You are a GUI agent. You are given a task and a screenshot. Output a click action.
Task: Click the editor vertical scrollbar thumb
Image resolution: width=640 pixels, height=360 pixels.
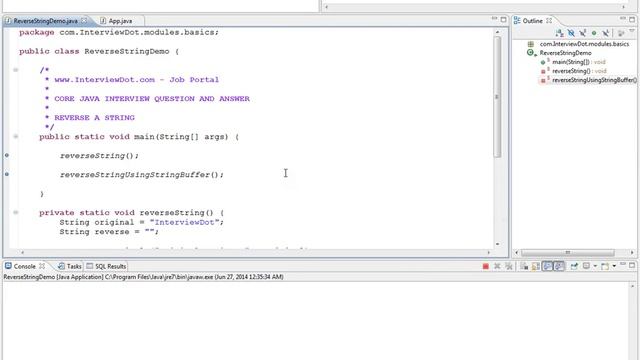(497, 97)
